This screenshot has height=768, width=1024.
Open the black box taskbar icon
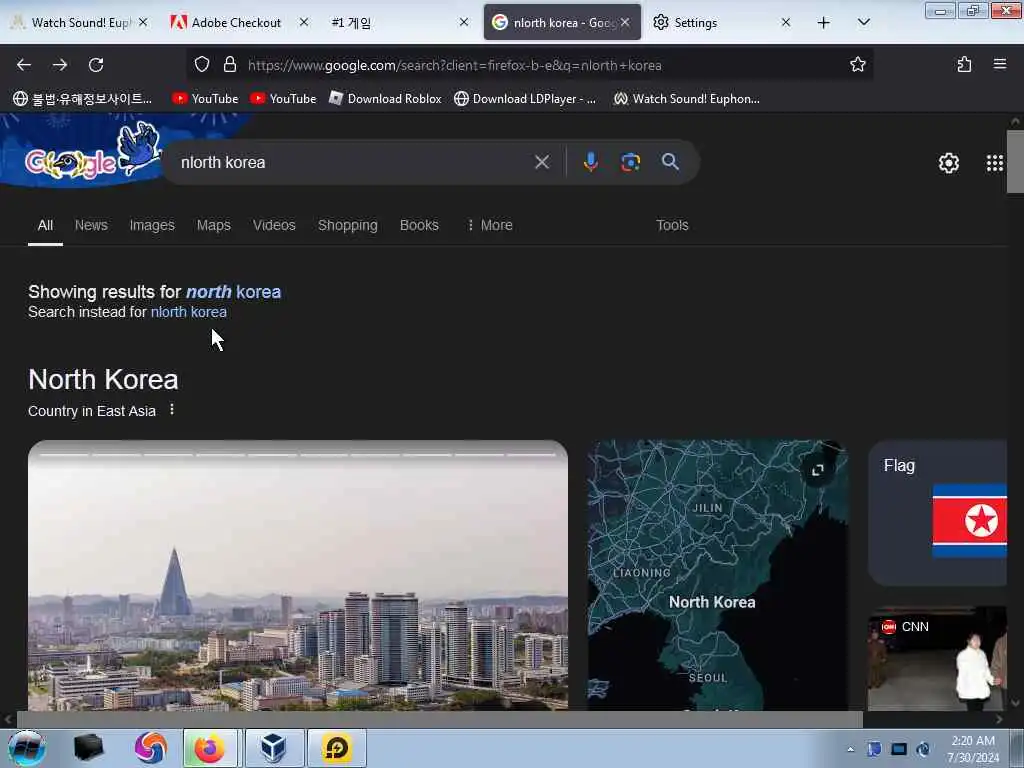pyautogui.click(x=88, y=748)
